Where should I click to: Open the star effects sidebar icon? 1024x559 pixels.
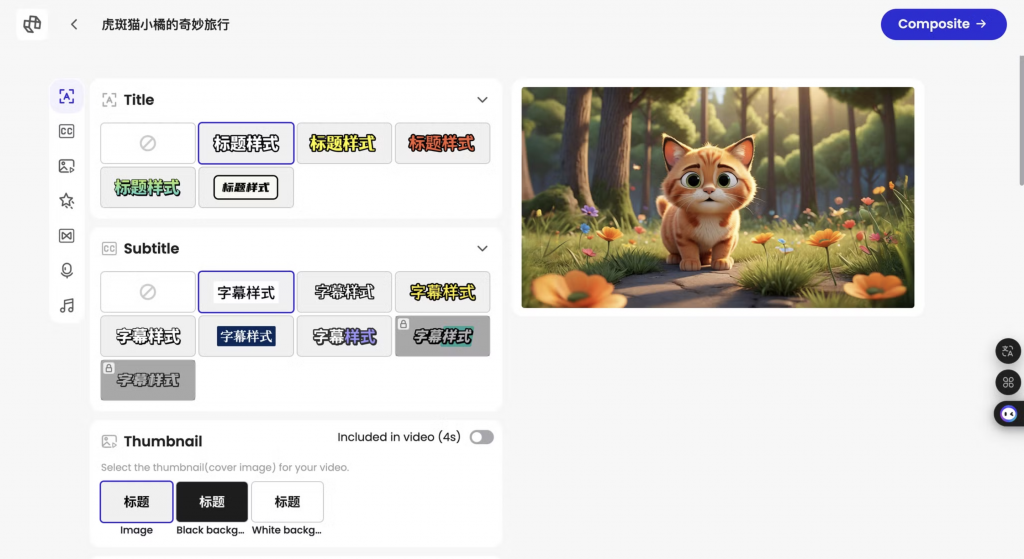pos(67,200)
